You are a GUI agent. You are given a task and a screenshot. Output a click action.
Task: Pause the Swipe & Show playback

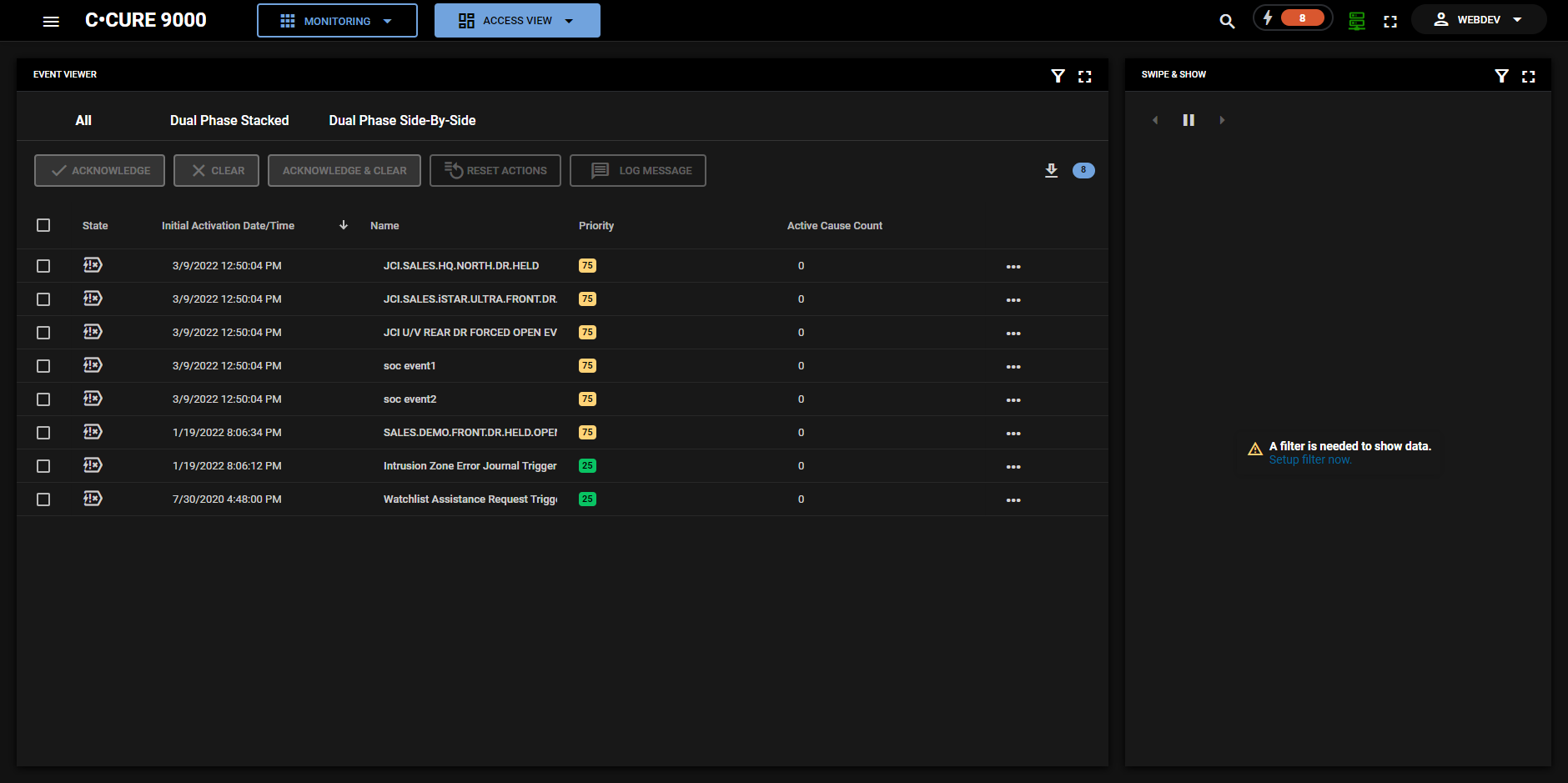coord(1189,119)
